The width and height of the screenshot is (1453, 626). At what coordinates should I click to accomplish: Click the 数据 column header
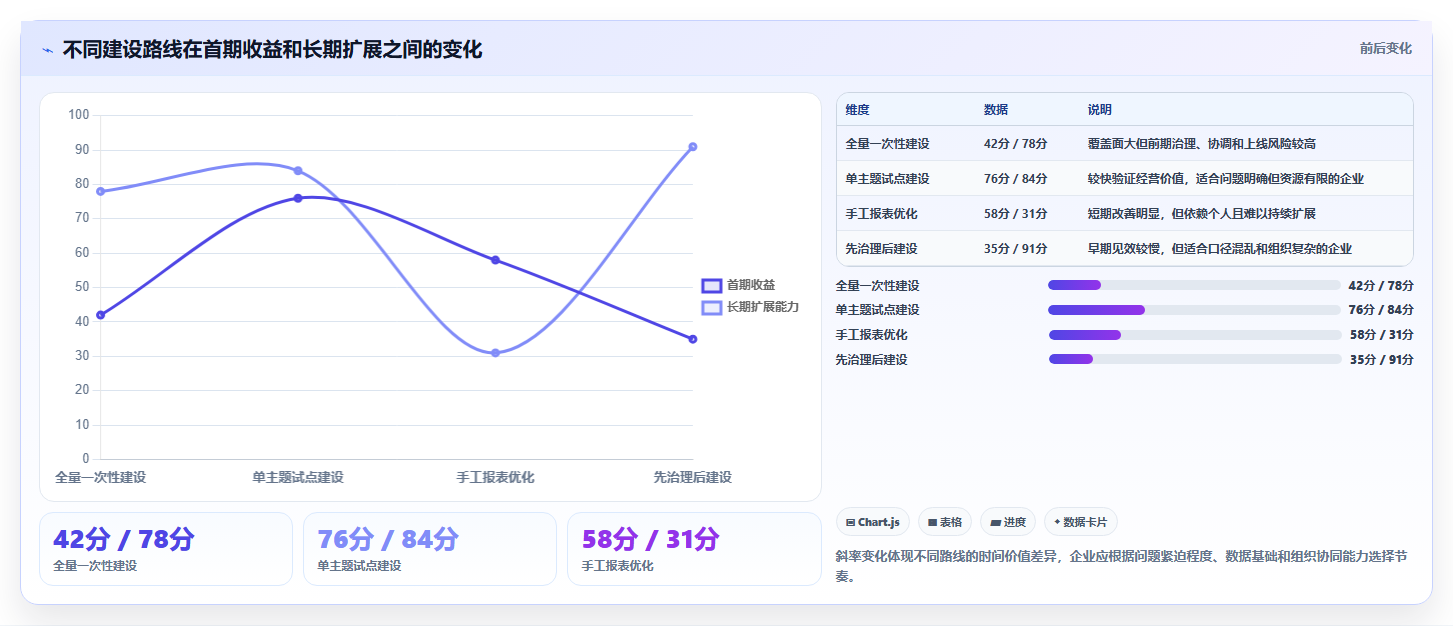(x=996, y=110)
